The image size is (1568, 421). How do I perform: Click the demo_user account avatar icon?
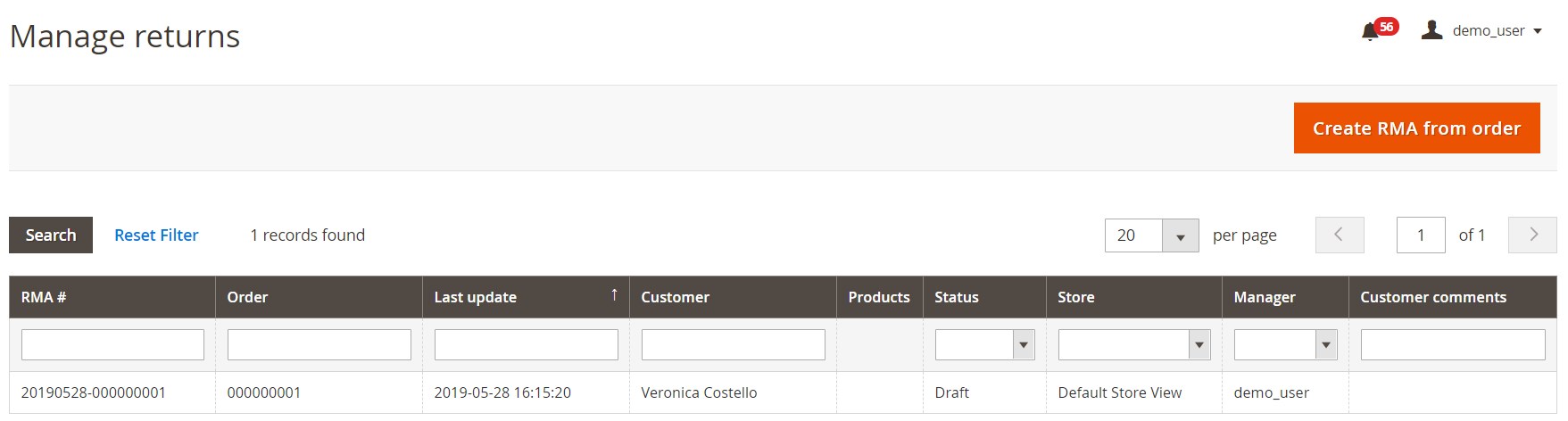click(x=1431, y=30)
